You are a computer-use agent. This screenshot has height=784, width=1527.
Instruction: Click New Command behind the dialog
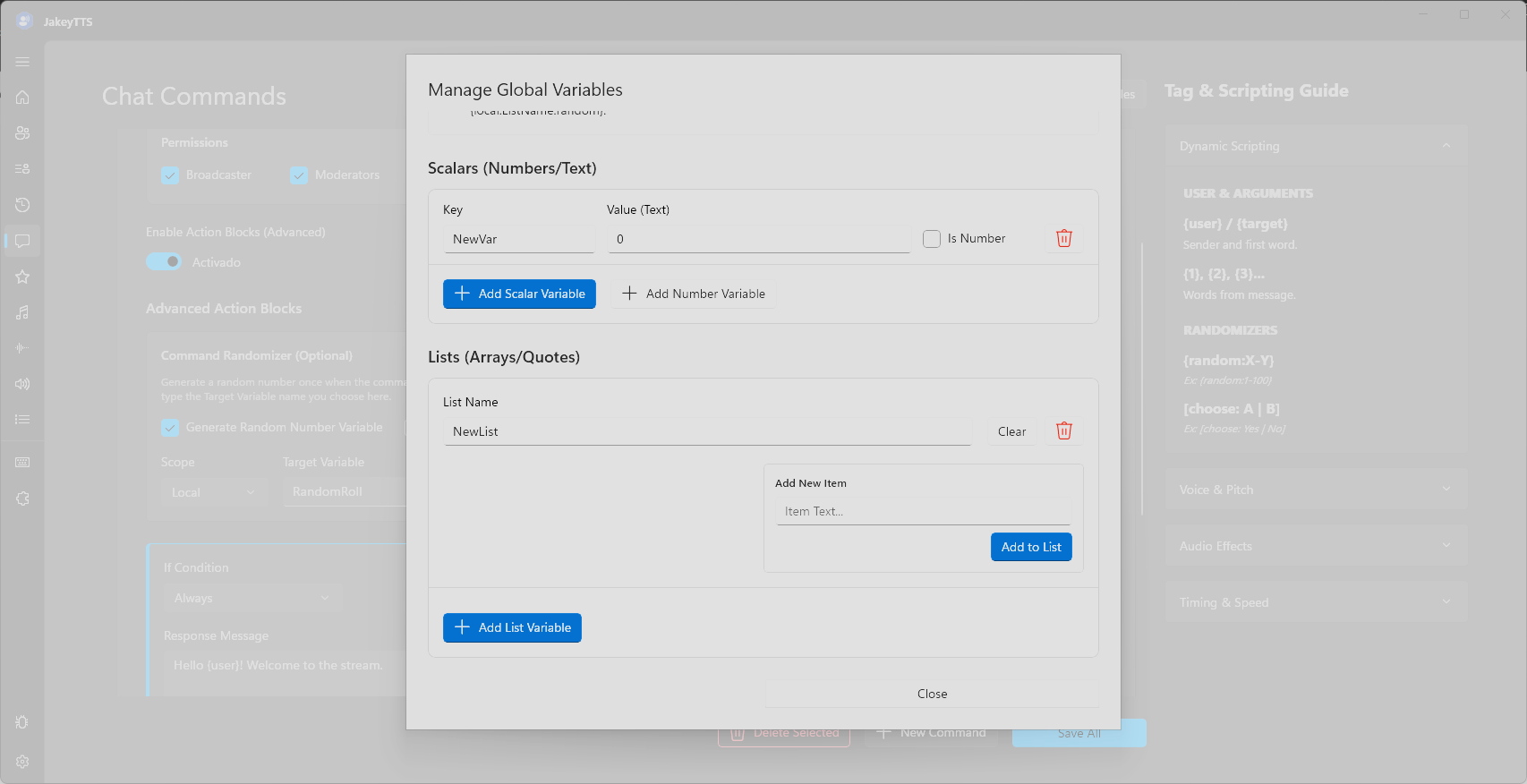pyautogui.click(x=932, y=733)
